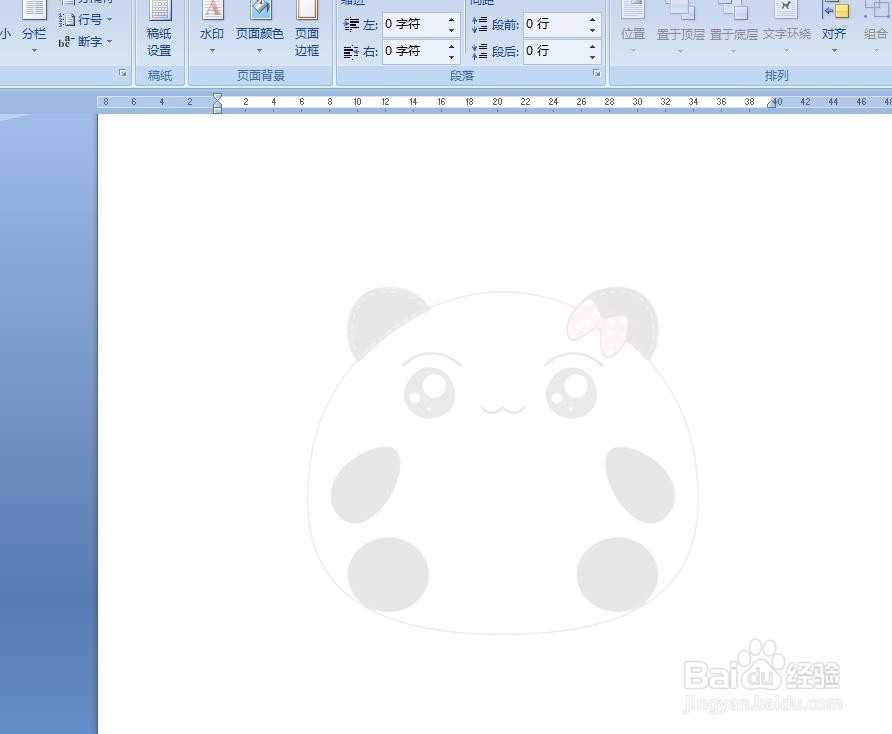Increase the 段后 spacing value
892x734 pixels.
click(593, 46)
